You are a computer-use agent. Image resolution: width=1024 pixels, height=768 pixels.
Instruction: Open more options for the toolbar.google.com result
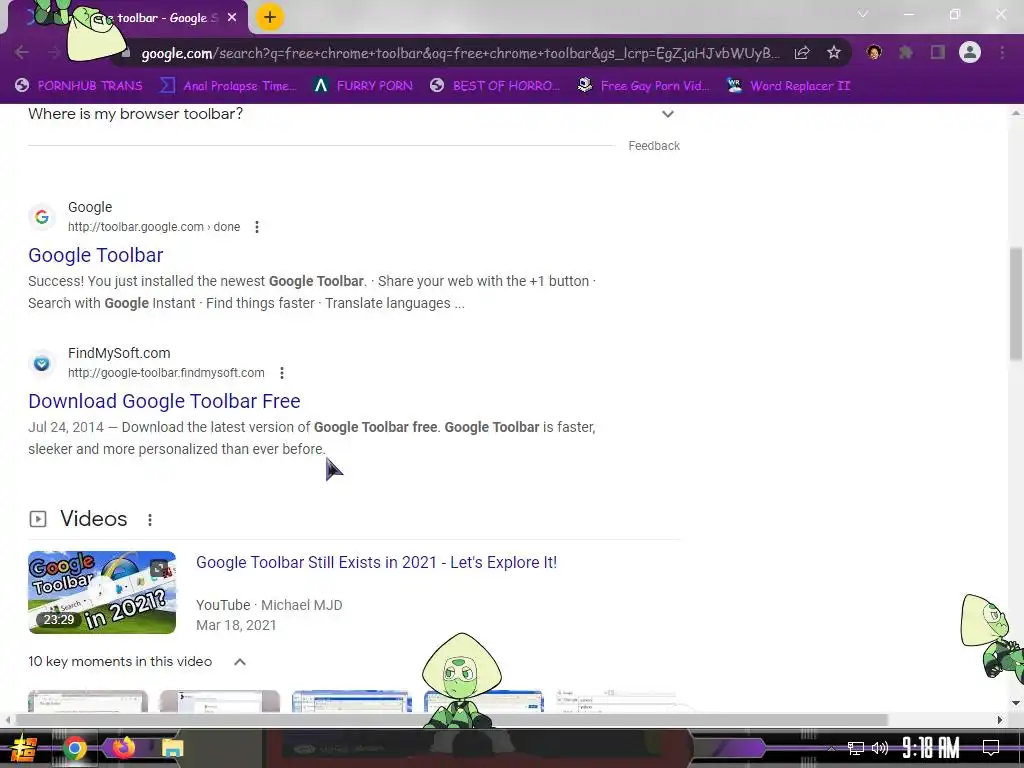point(257,227)
